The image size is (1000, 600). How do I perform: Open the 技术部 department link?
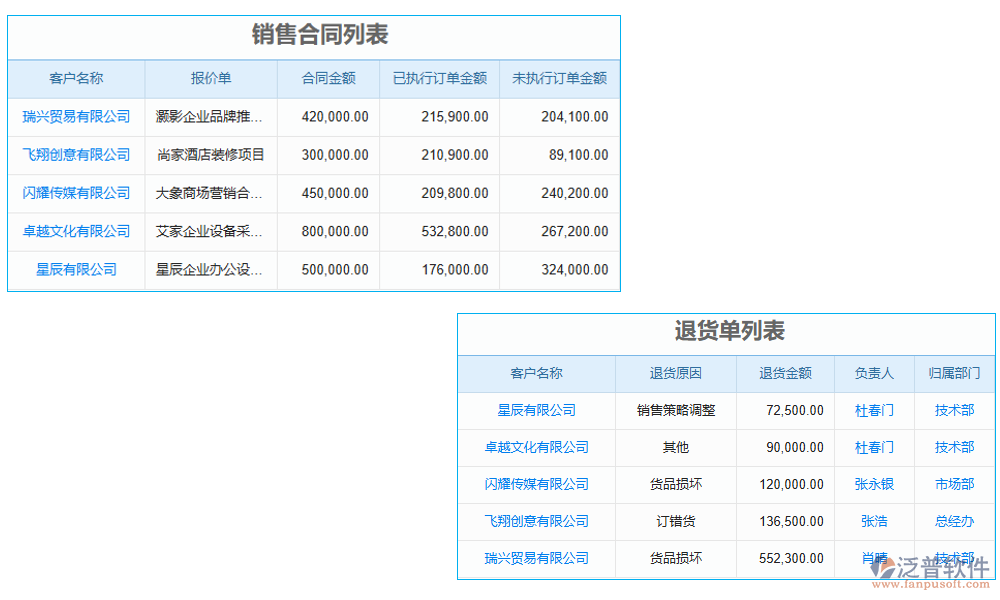click(x=954, y=410)
